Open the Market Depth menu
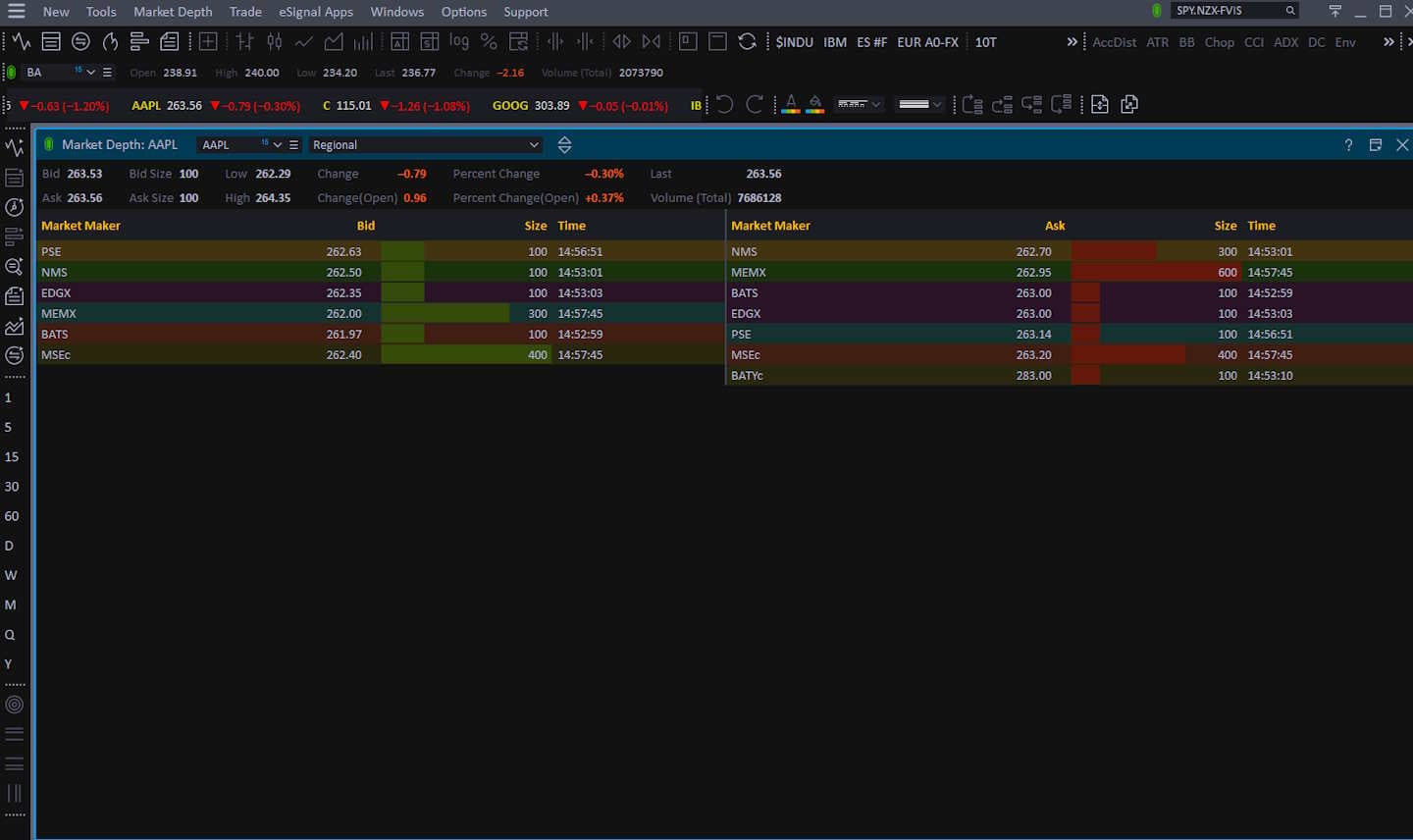This screenshot has height=840, width=1413. tap(173, 12)
